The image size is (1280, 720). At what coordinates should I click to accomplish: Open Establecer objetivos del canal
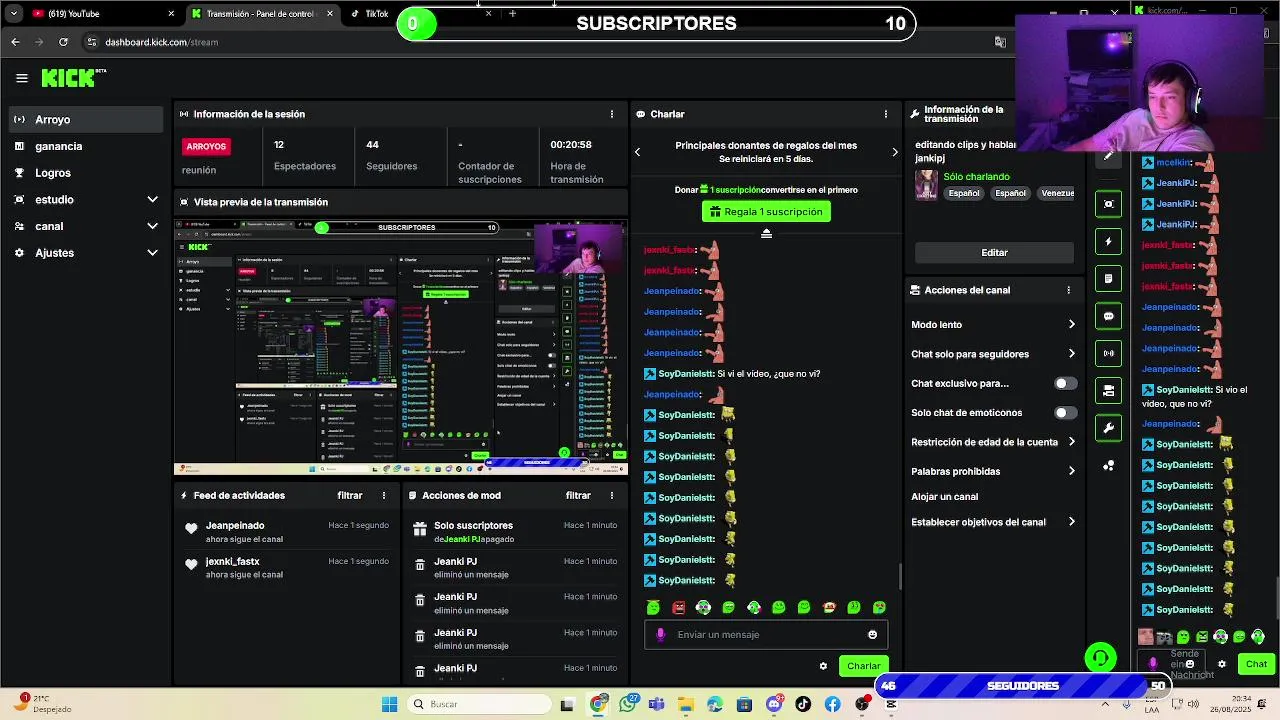(993, 522)
